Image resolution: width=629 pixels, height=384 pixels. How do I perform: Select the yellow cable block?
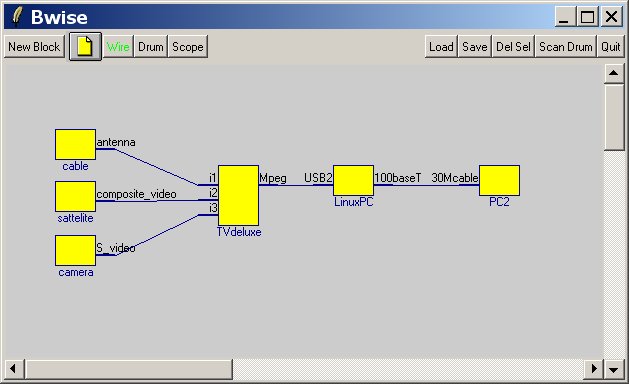pos(75,144)
